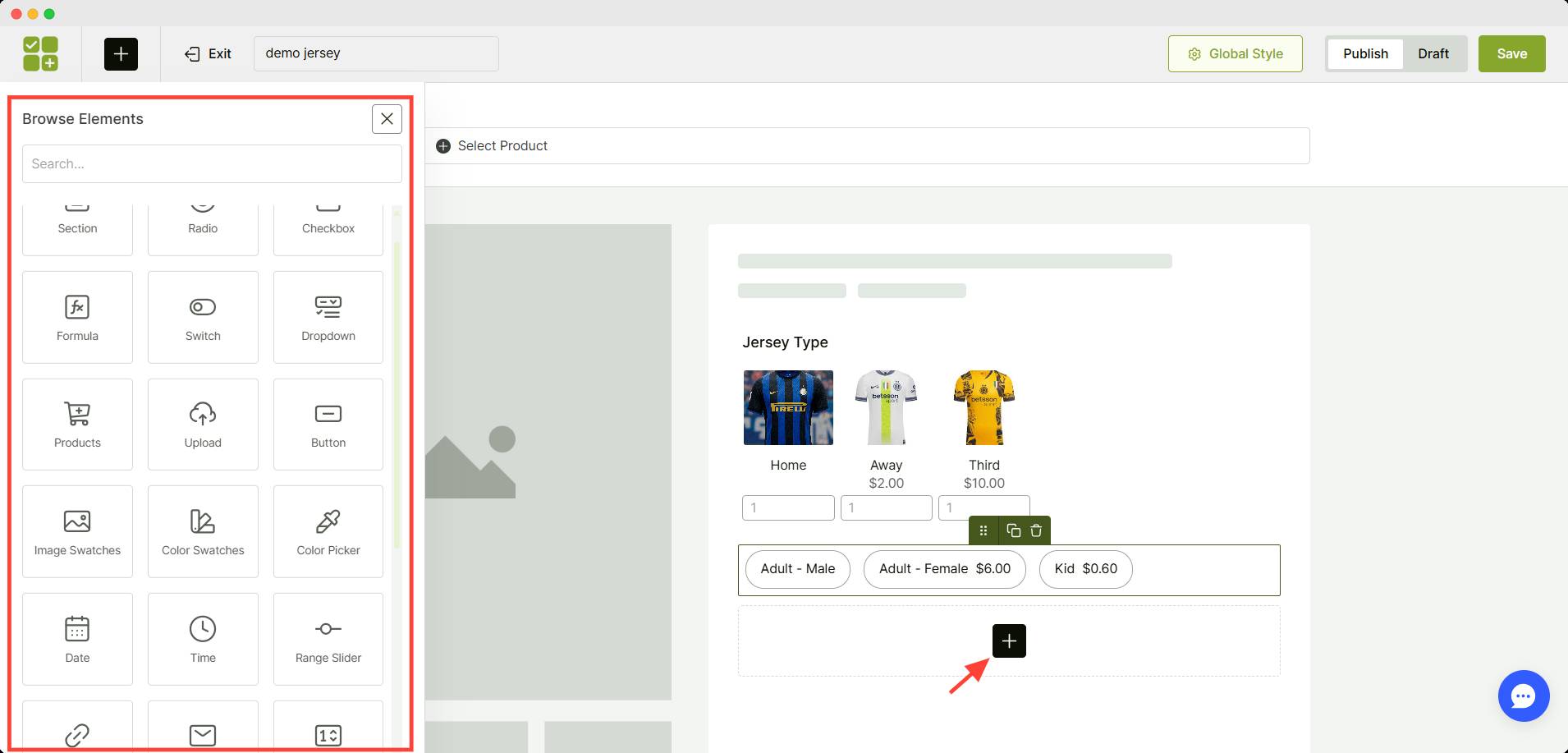1568x753 pixels.
Task: Add a Range Slider element
Action: [328, 639]
